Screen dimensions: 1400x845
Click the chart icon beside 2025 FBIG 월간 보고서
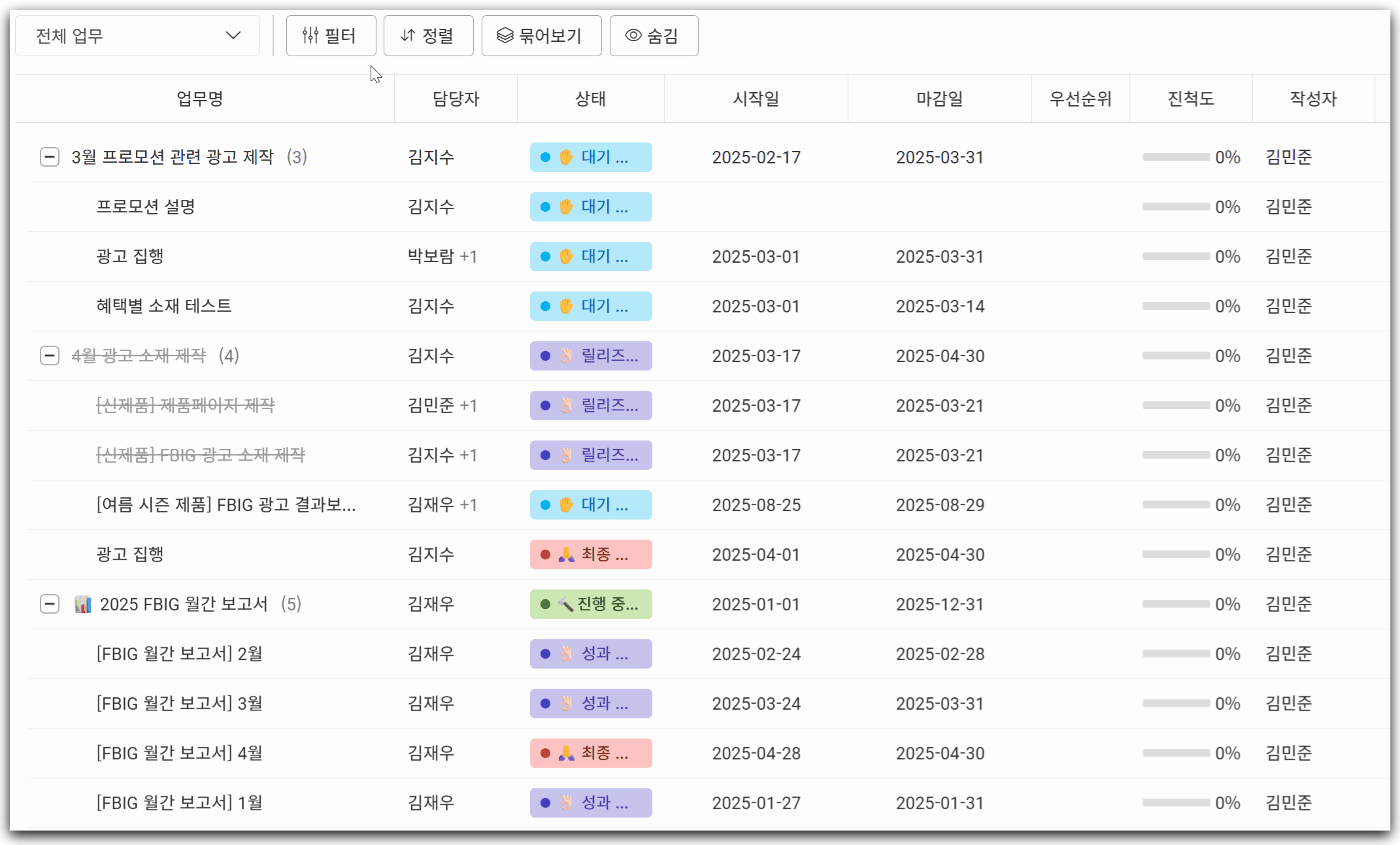(82, 604)
